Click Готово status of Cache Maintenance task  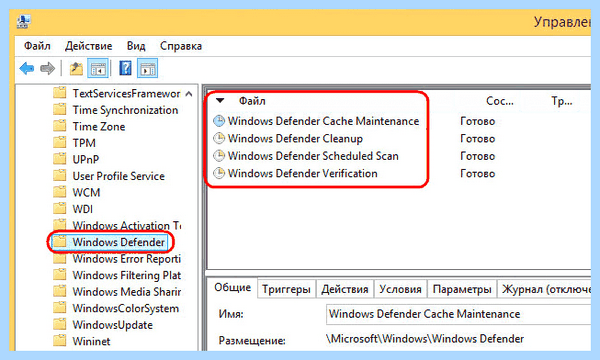478,121
